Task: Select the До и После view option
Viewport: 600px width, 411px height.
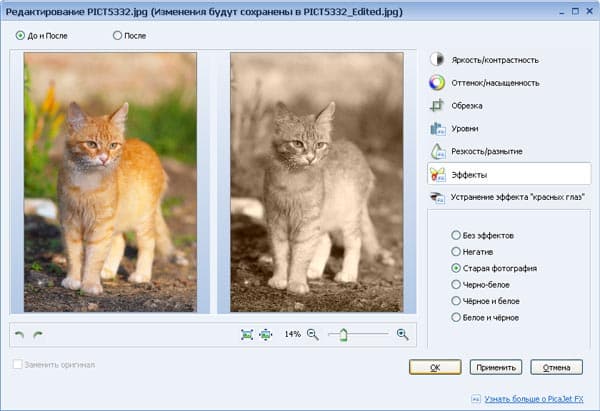Action: pos(42,36)
